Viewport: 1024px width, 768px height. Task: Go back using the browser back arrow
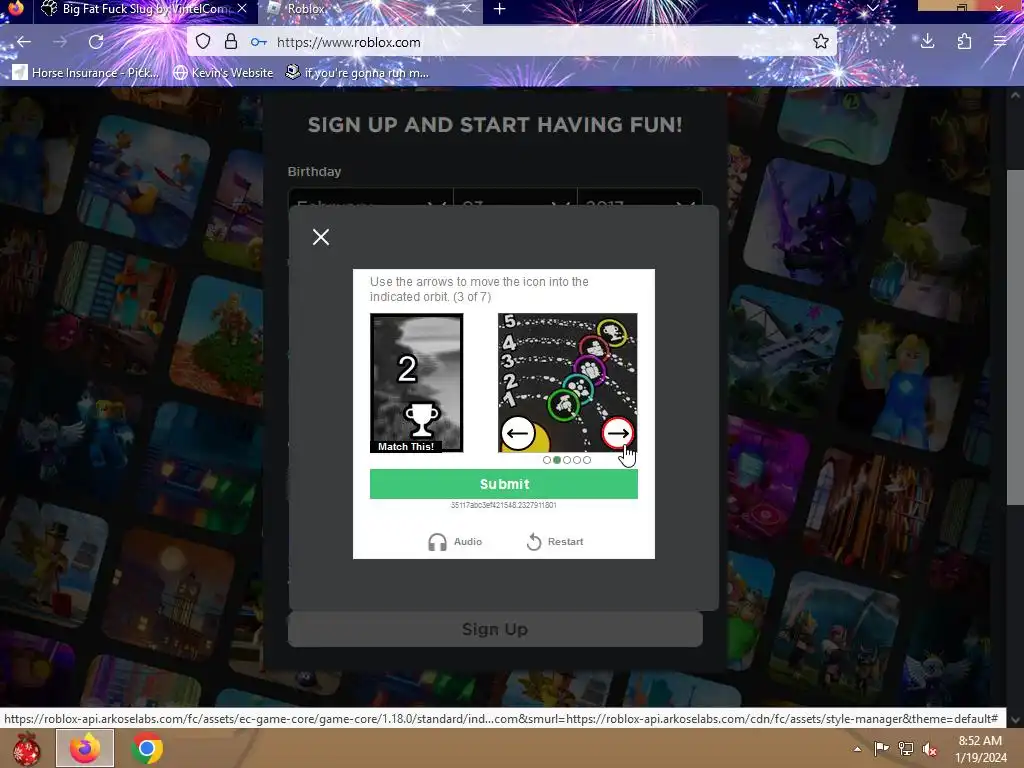24,42
